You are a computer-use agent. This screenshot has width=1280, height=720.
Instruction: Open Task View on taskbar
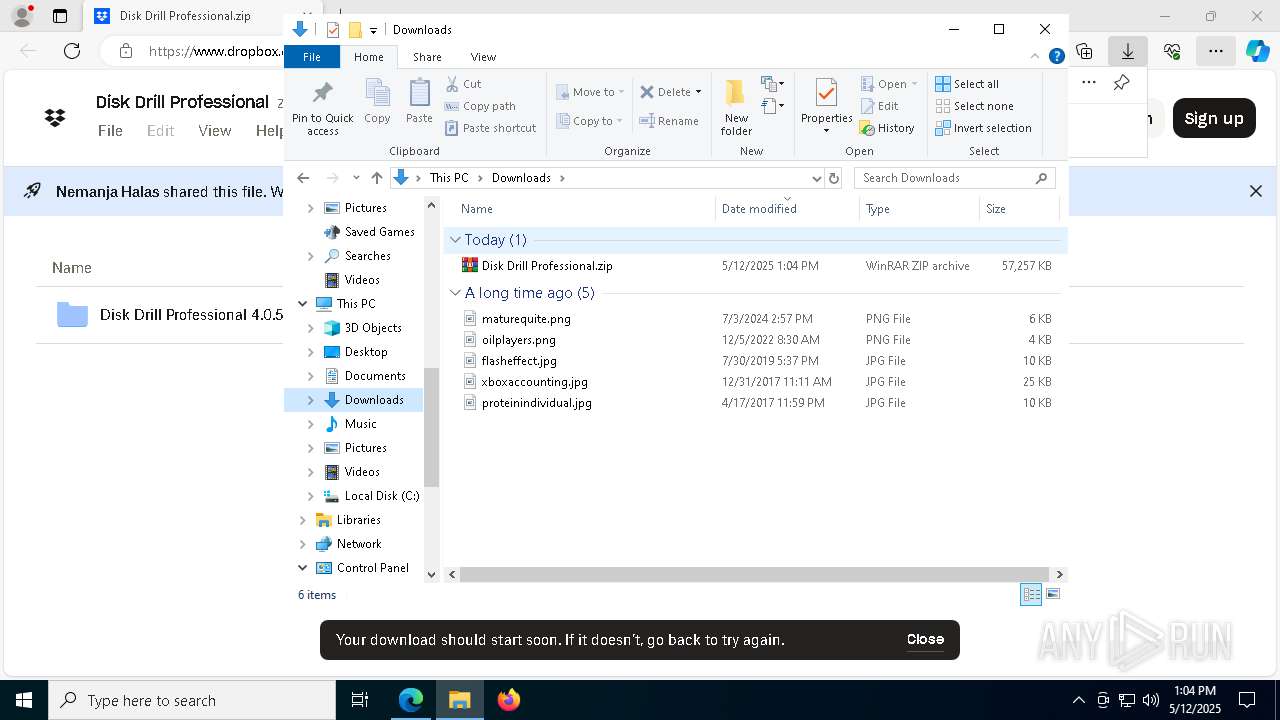pos(360,700)
